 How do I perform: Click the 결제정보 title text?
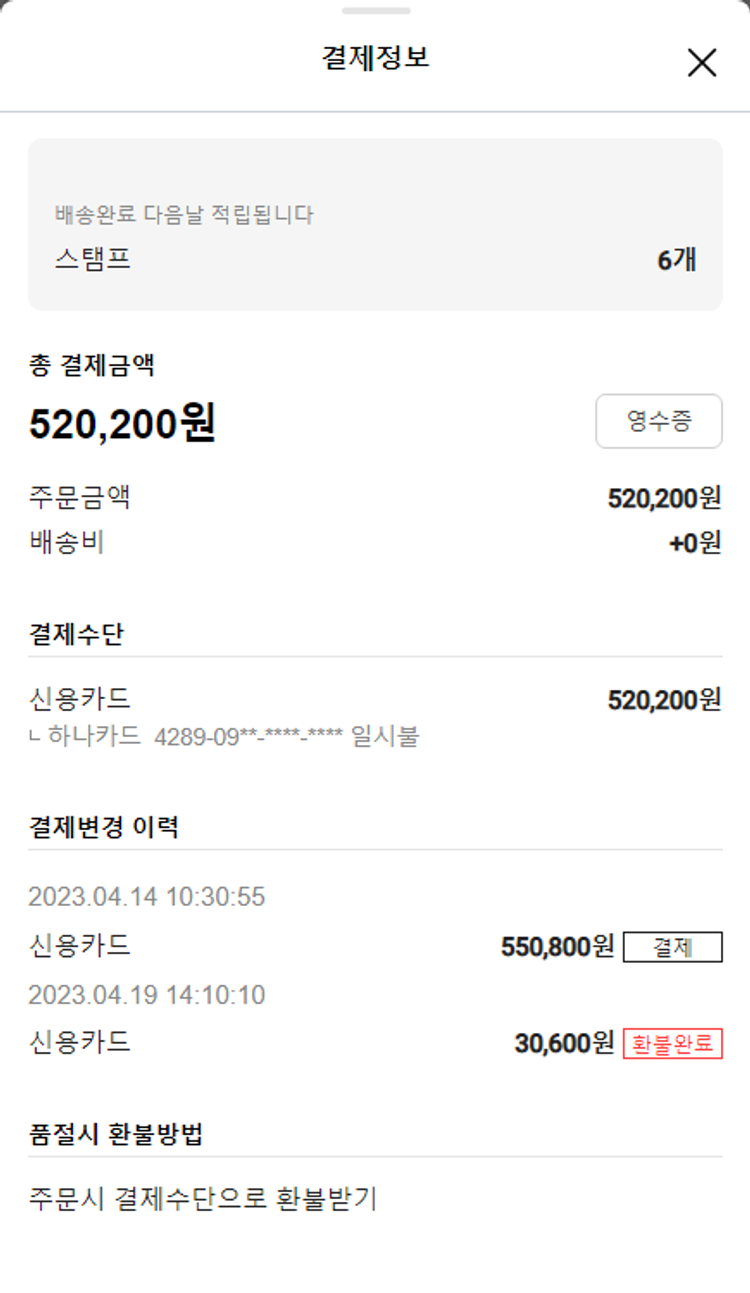click(x=375, y=58)
